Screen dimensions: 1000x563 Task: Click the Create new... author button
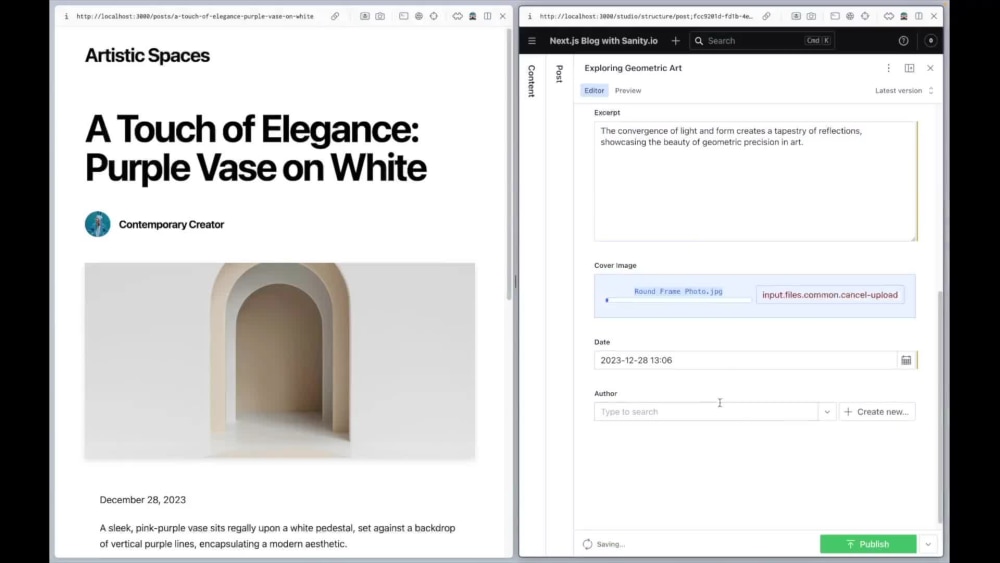877,412
